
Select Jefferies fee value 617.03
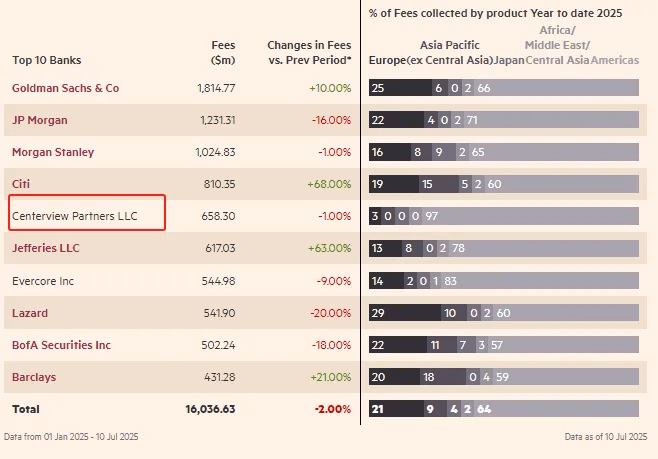[x=220, y=248]
